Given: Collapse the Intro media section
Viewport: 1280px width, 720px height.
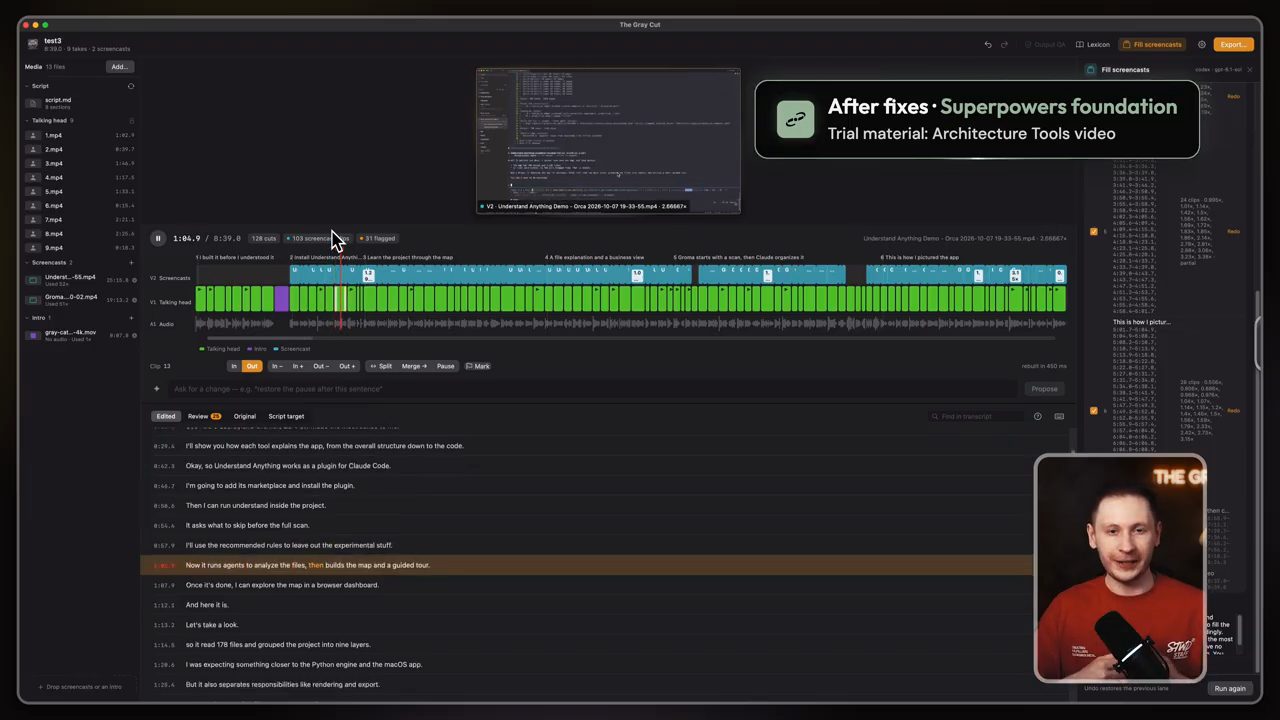Looking at the screenshot, I should 27,318.
